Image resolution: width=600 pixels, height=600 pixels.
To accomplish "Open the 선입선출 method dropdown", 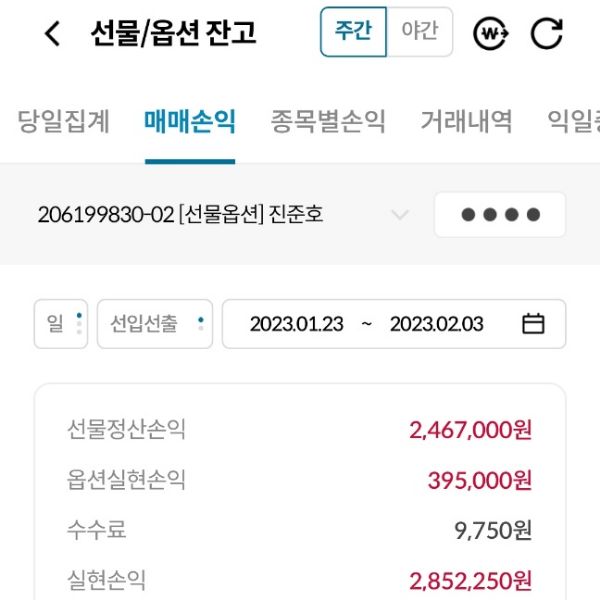I will tap(155, 324).
